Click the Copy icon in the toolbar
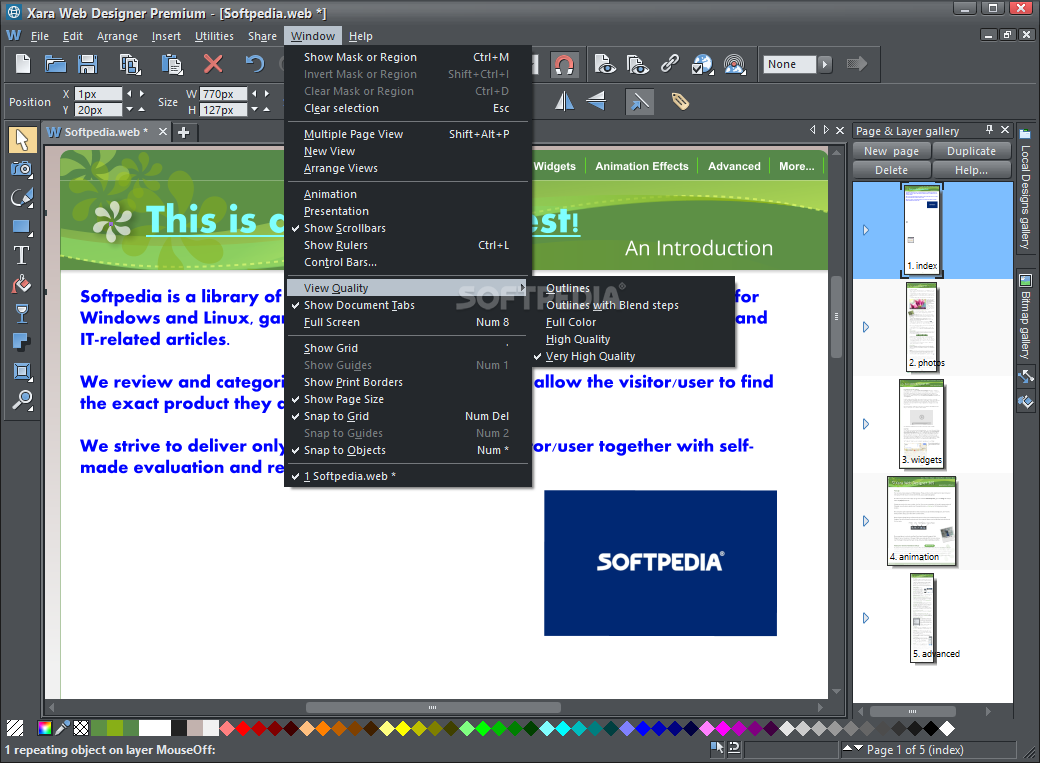The image size is (1040, 763). [130, 64]
